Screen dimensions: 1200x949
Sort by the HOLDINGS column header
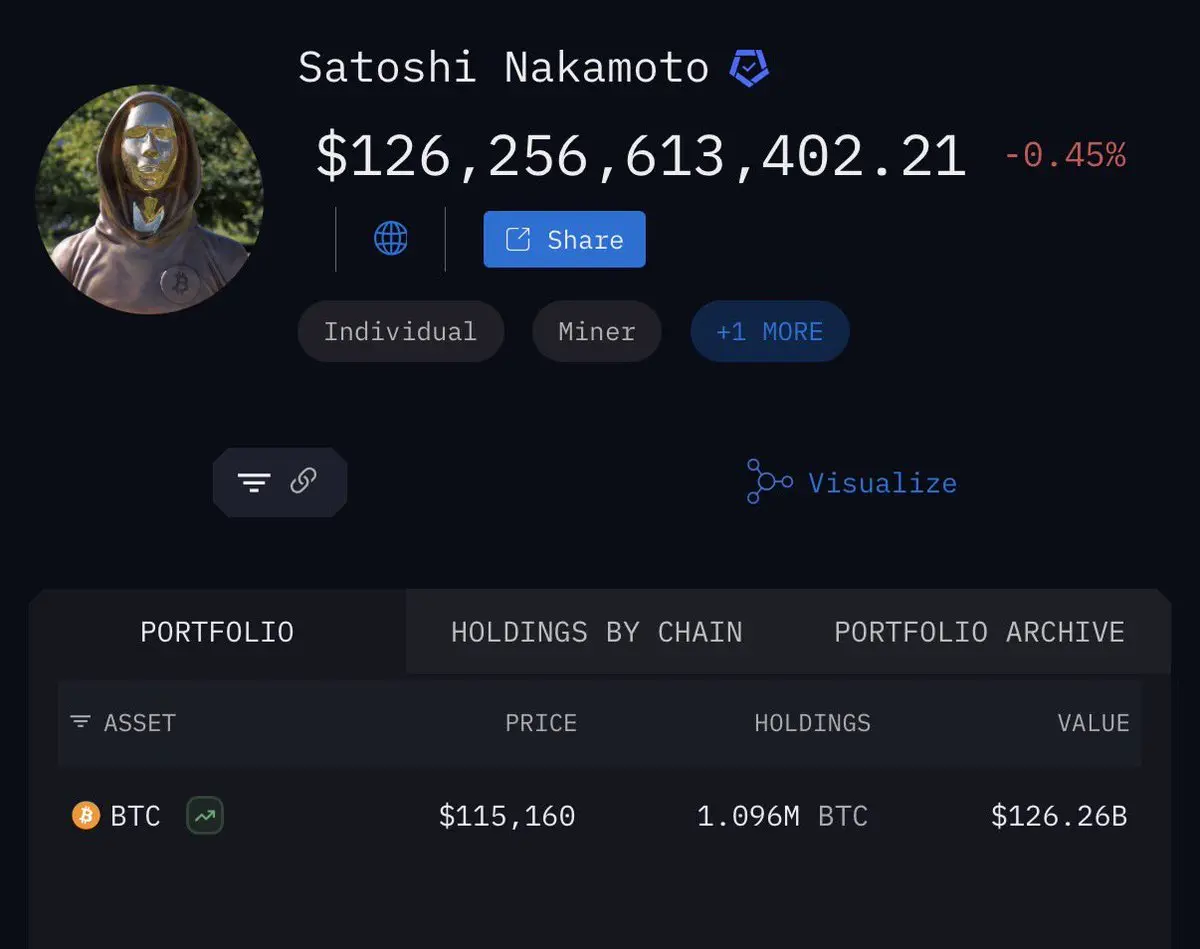tap(812, 723)
